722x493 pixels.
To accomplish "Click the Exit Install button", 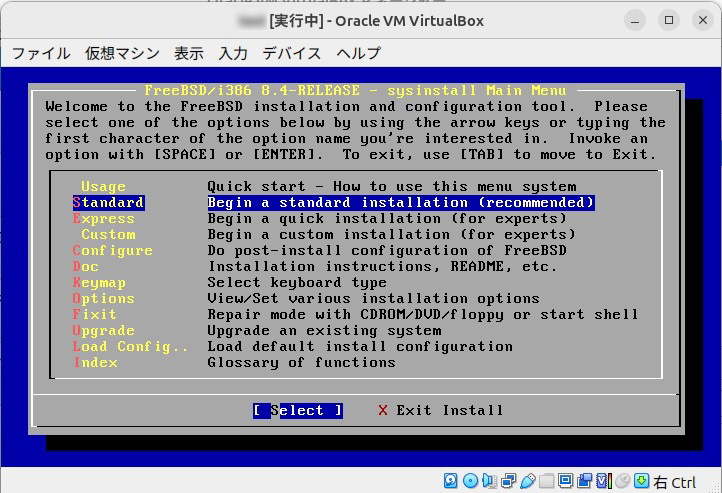I will pyautogui.click(x=441, y=410).
